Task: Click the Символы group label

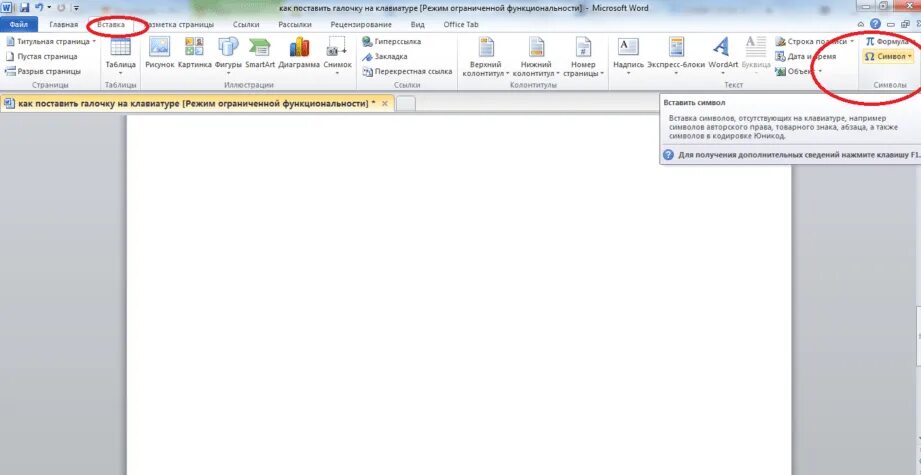Action: point(890,85)
